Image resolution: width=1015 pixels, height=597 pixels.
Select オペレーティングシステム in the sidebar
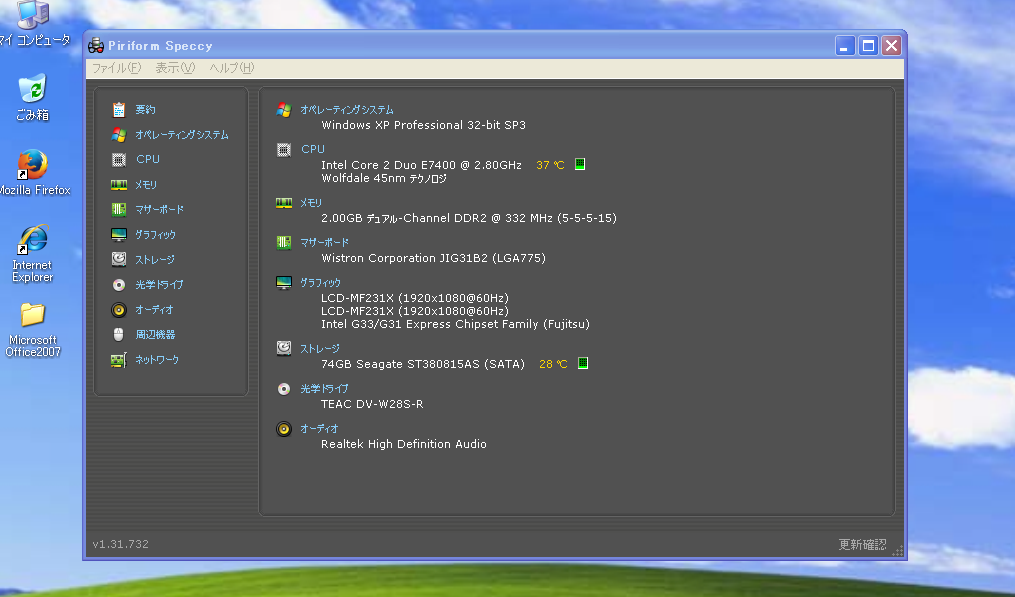pos(182,135)
